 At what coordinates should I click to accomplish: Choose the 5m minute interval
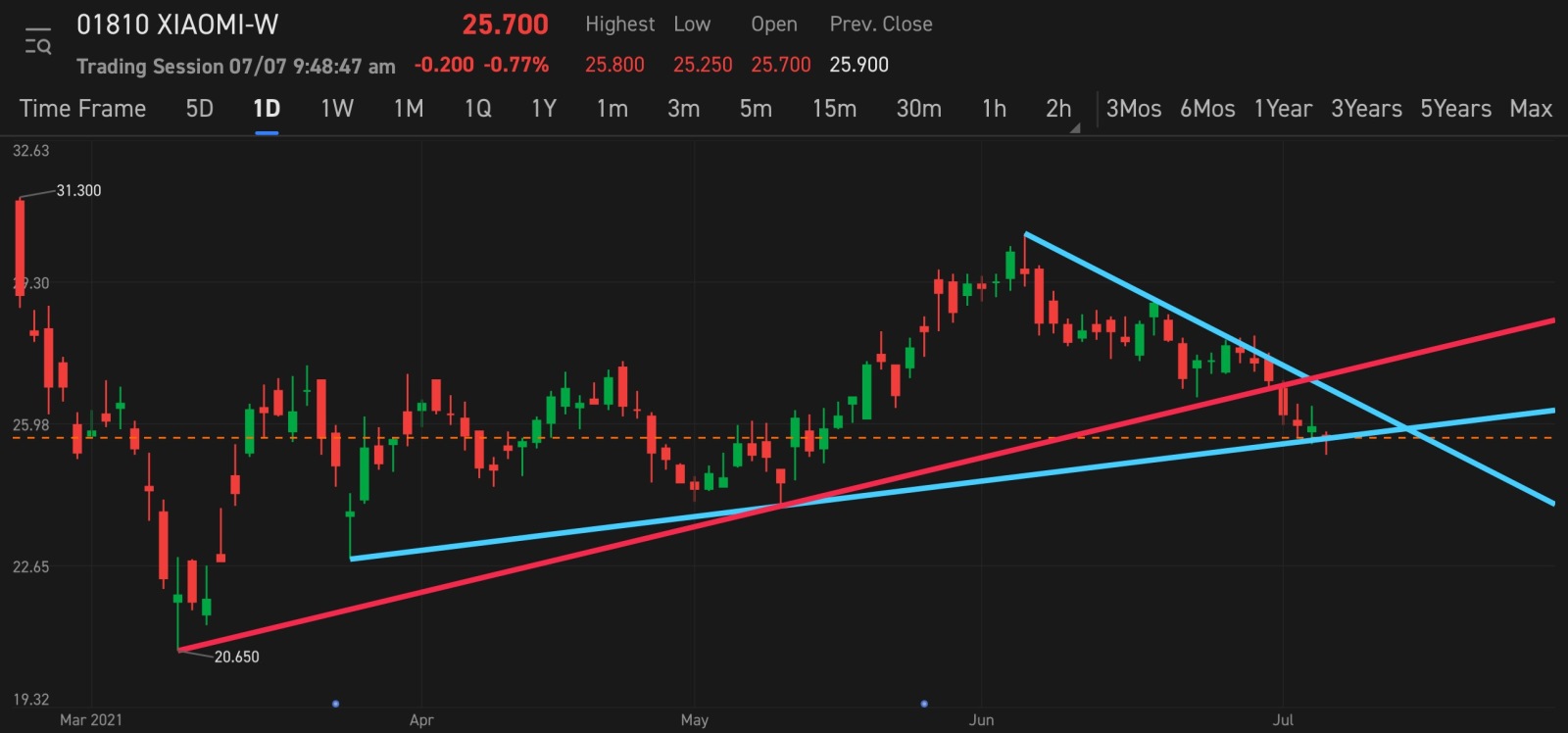coord(756,109)
